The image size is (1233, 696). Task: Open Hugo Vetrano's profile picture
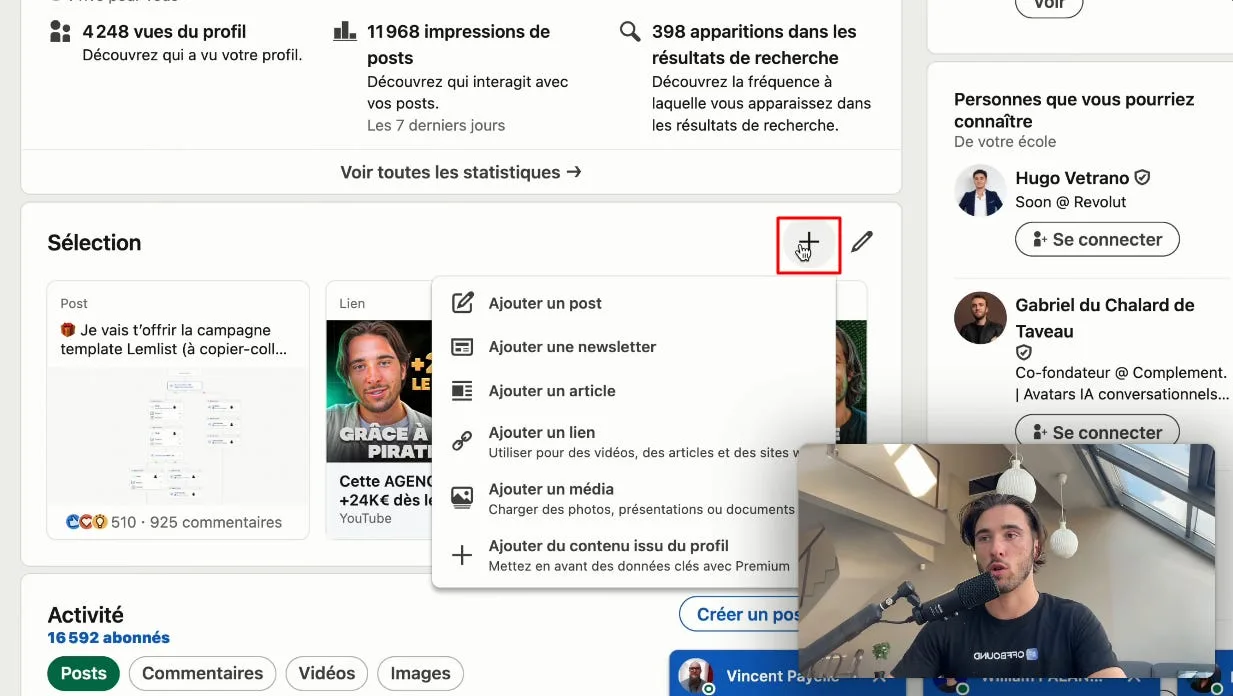[980, 190]
